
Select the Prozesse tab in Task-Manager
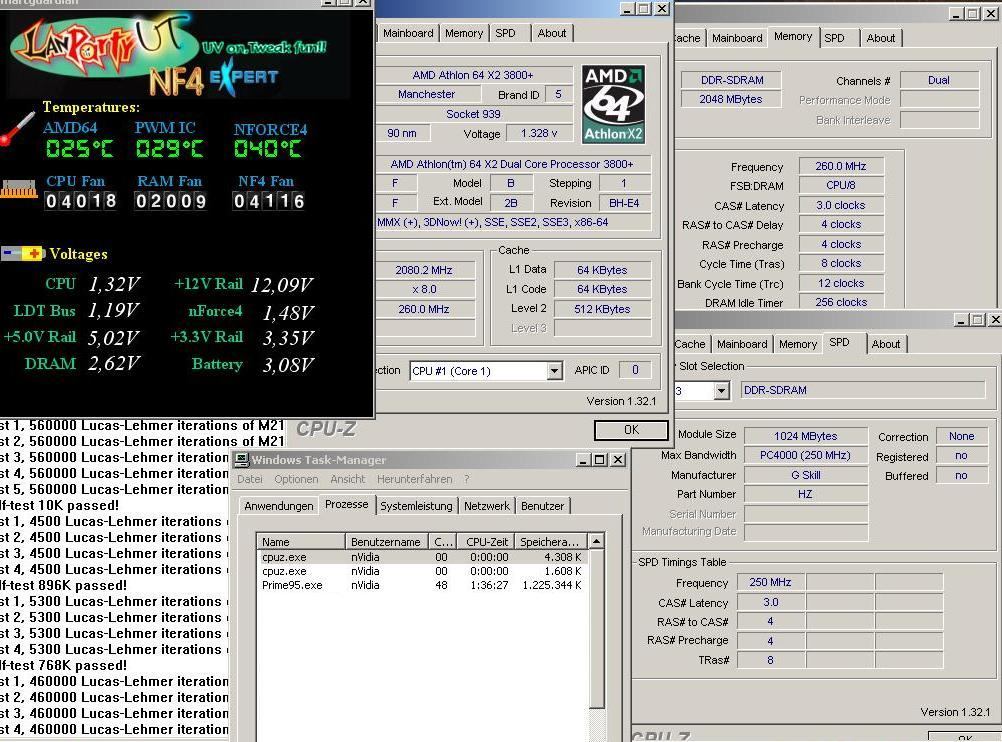[346, 504]
